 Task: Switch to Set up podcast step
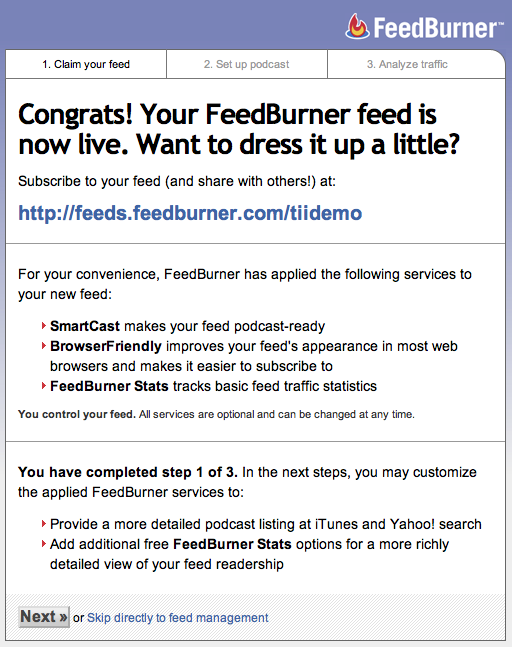click(247, 64)
